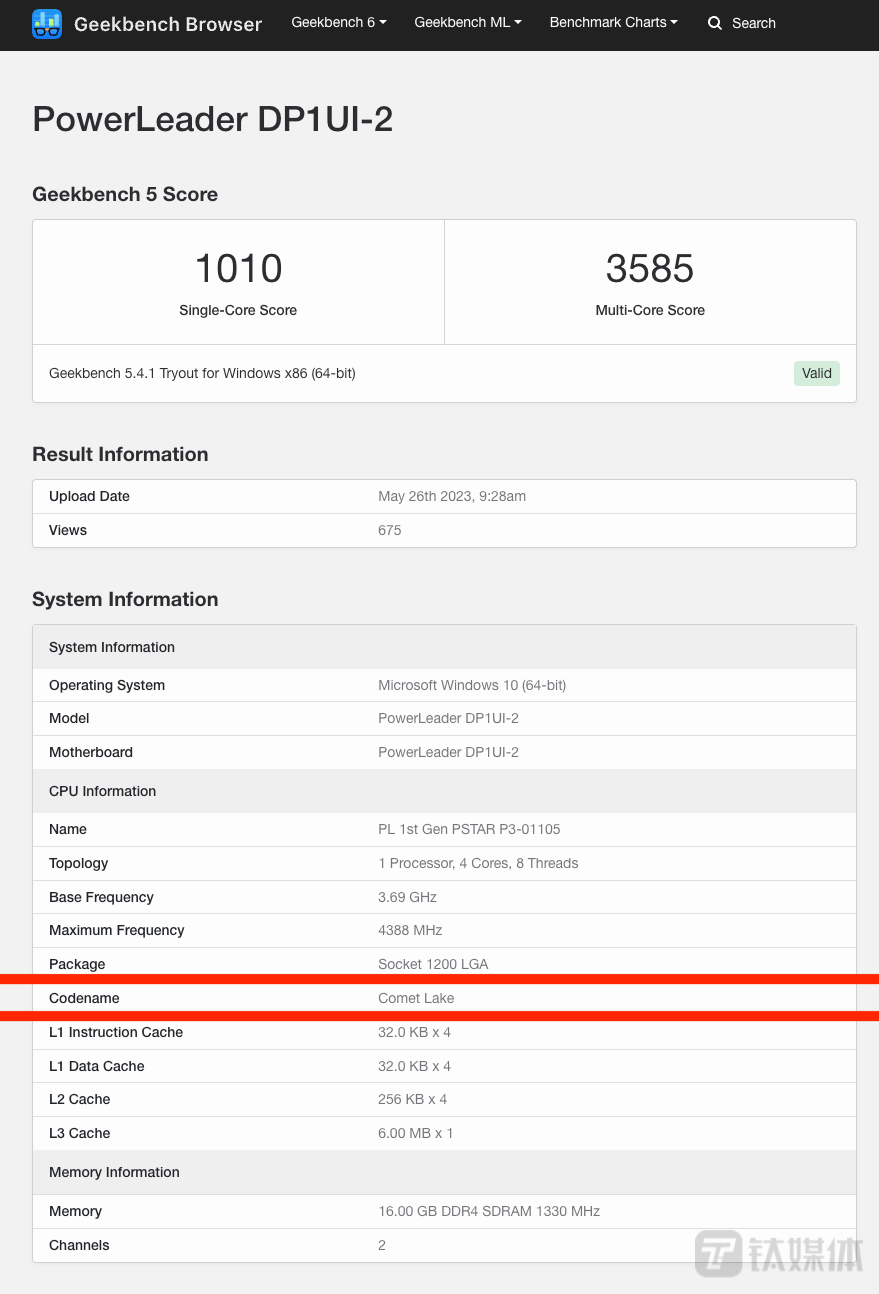
Task: Click the green Valid badge
Action: tap(817, 373)
